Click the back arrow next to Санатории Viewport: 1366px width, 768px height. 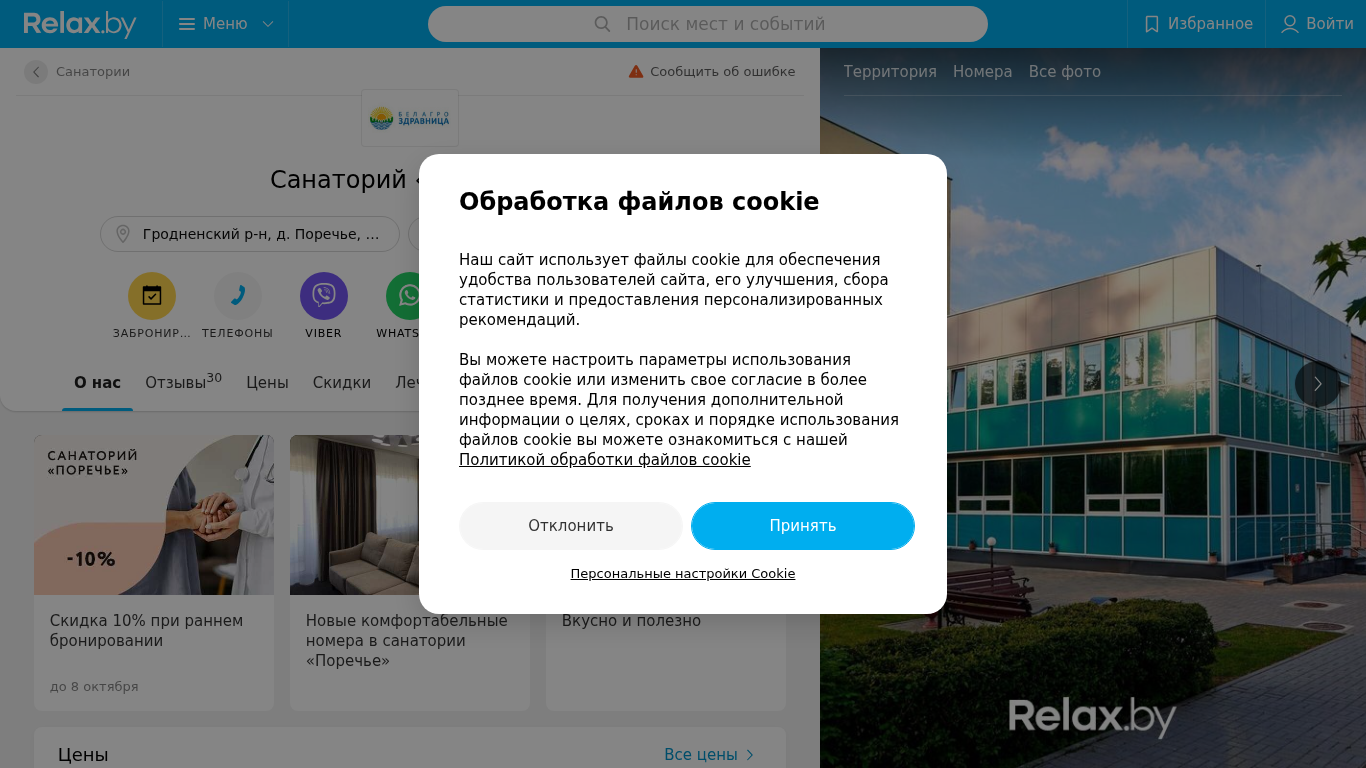point(36,72)
